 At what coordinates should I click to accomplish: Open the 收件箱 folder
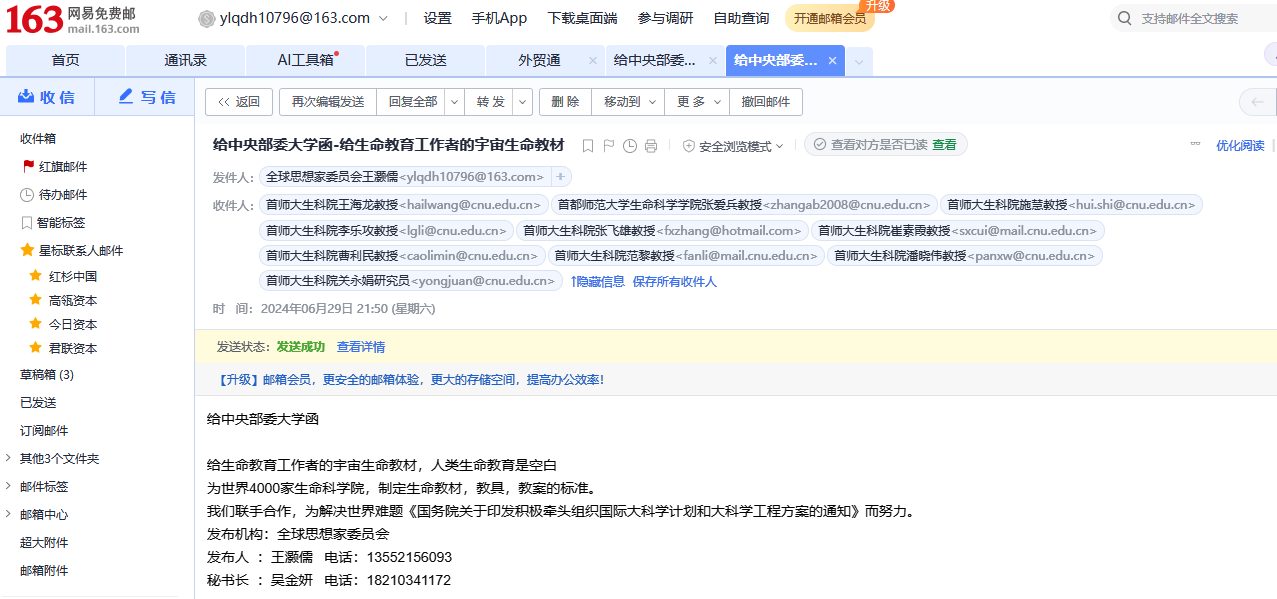point(38,139)
